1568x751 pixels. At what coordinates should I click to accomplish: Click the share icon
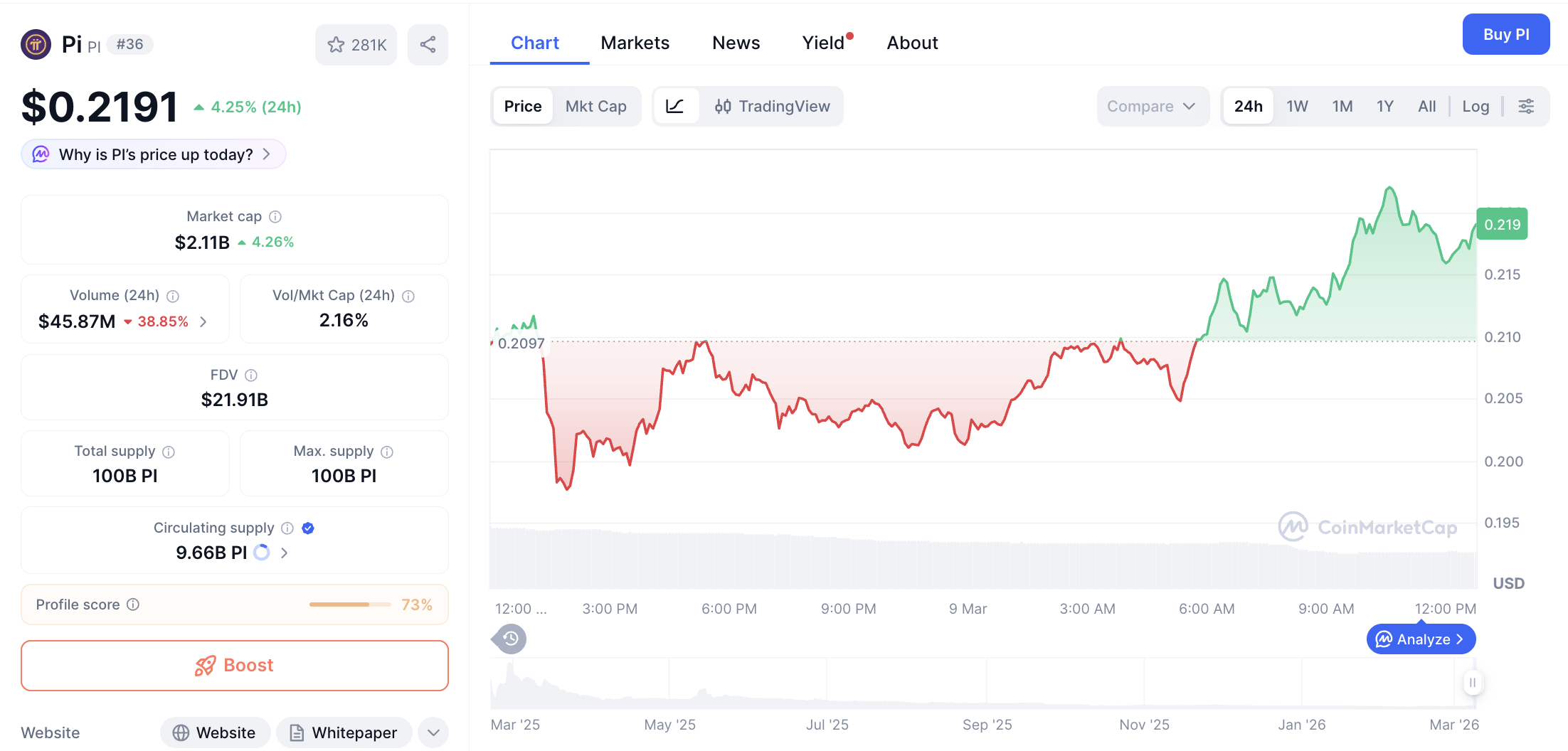(428, 44)
